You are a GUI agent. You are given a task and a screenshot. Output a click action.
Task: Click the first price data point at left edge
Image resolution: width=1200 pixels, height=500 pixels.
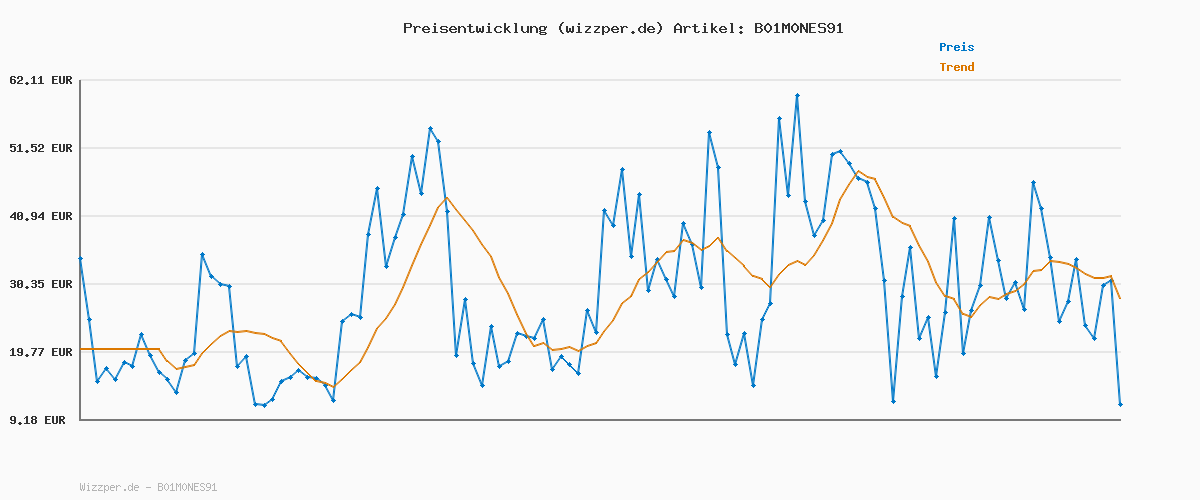coord(80,259)
